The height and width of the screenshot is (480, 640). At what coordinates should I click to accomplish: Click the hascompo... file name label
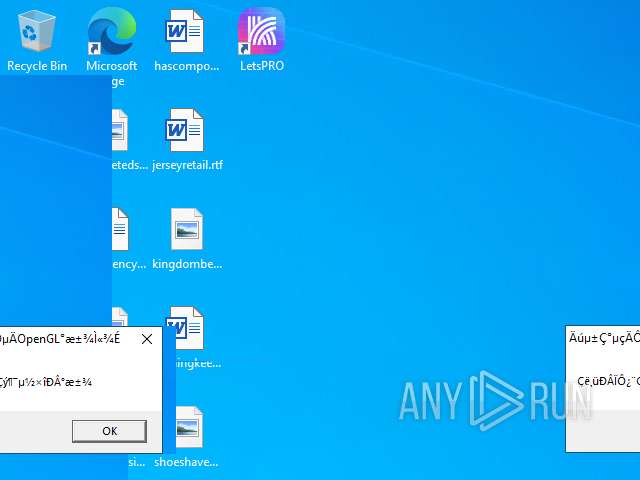coord(187,66)
